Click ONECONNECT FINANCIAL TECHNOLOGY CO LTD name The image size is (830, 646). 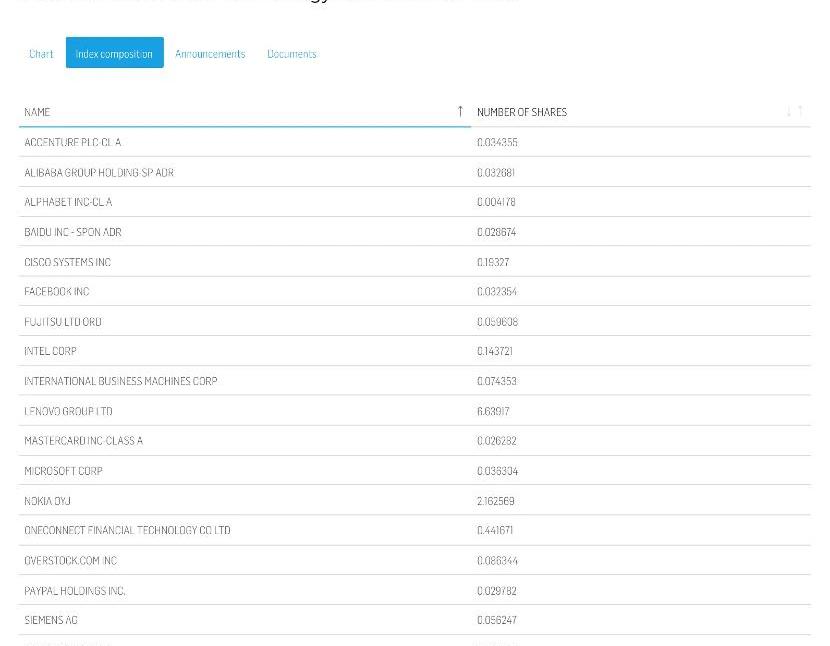(x=128, y=530)
